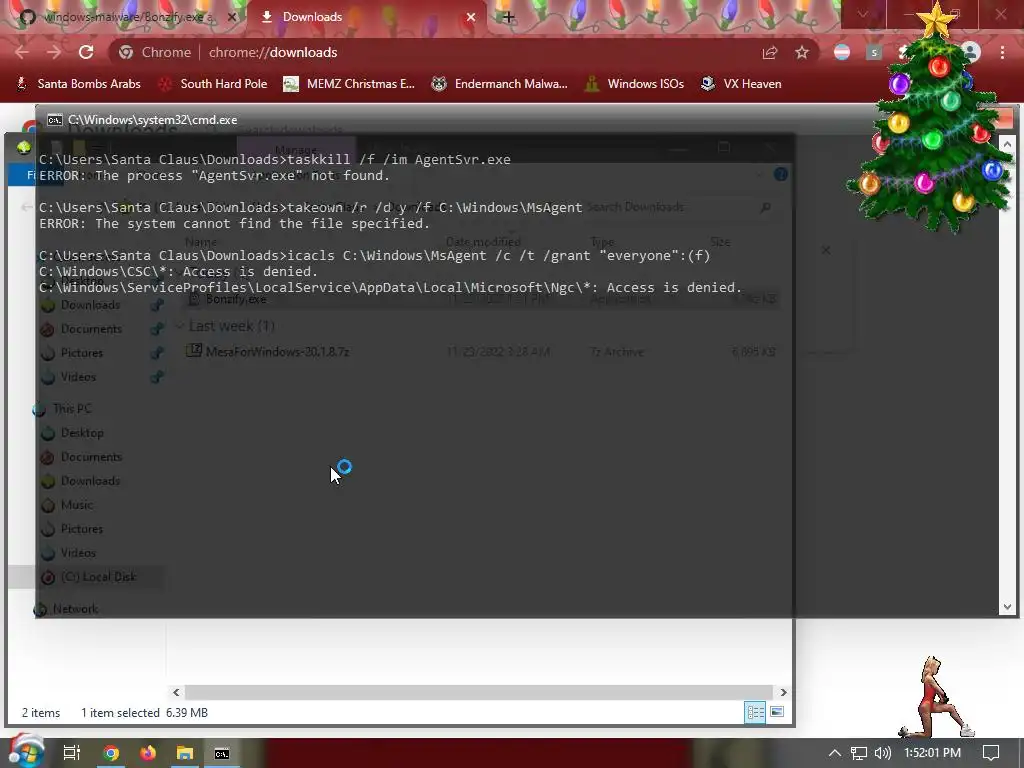The width and height of the screenshot is (1024, 768).
Task: Go forward in Chrome
Action: click(x=54, y=52)
